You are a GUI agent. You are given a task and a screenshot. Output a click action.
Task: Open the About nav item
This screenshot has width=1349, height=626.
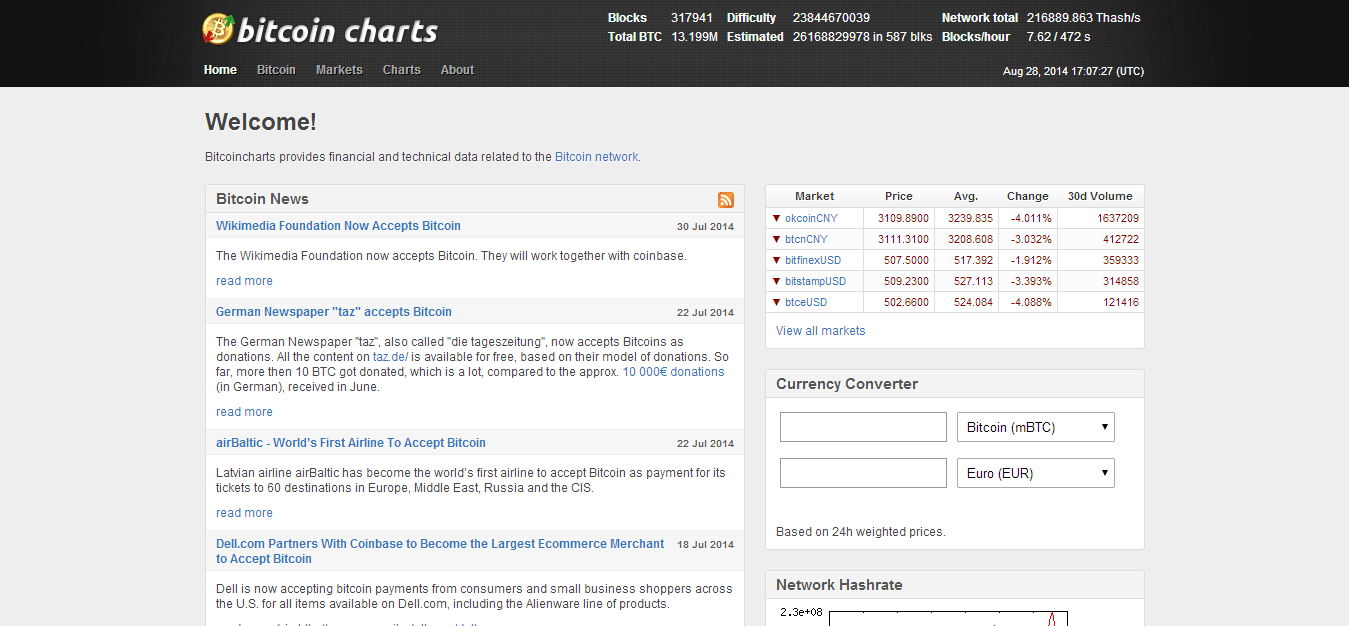[x=457, y=70]
